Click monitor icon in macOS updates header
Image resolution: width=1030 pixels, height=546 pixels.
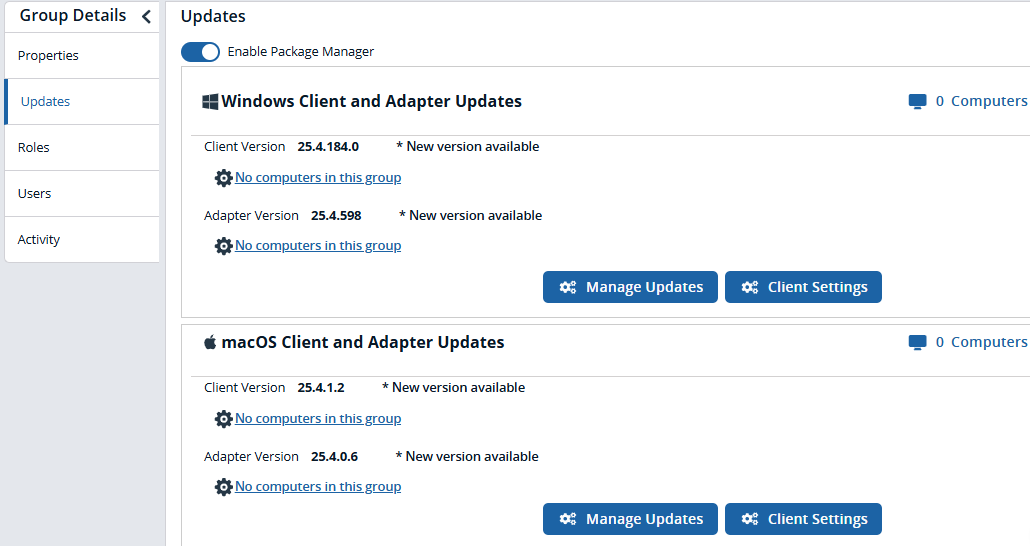918,342
